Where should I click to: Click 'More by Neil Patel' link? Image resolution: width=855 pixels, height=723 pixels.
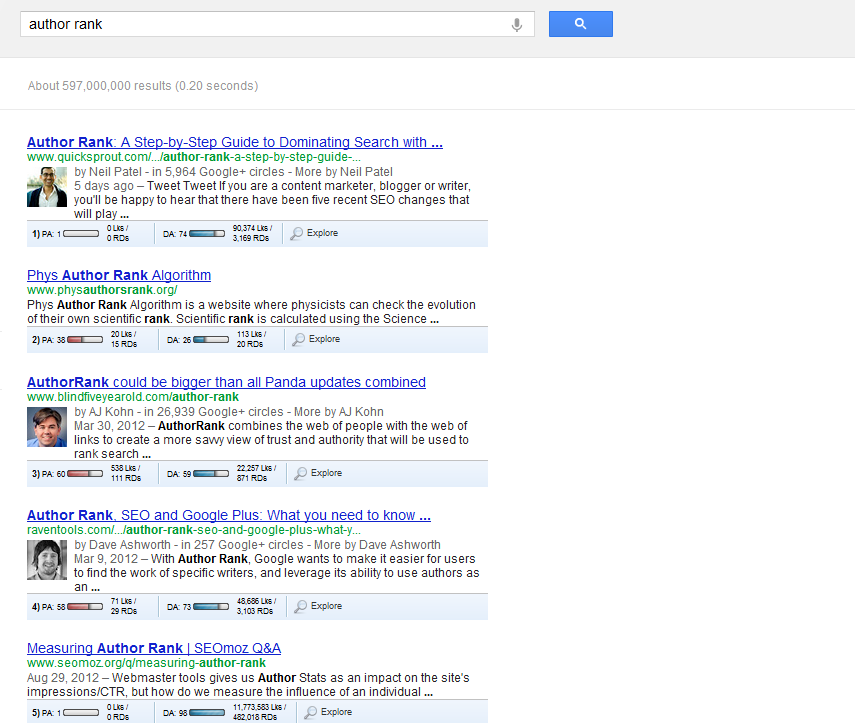(x=344, y=172)
